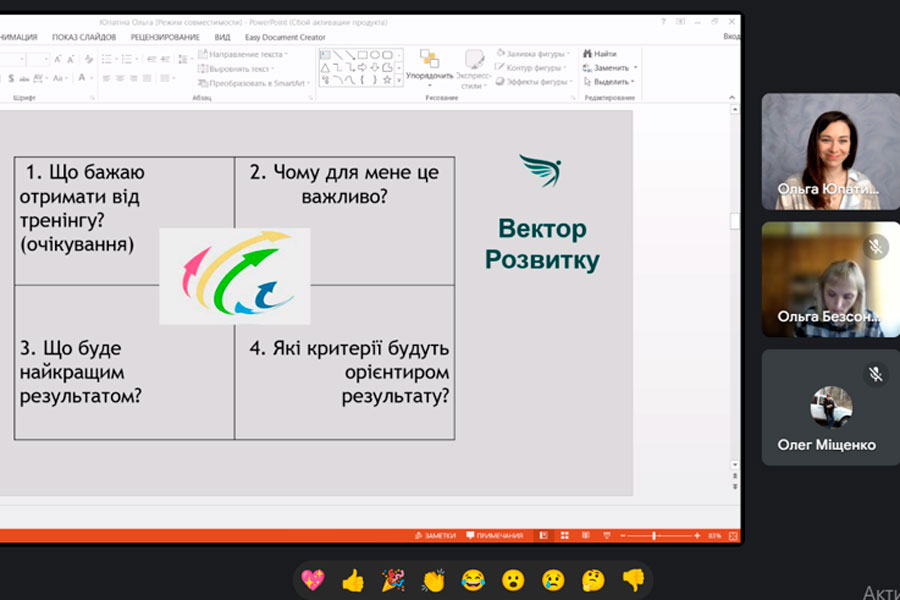Send the clapping hands reaction
Screen dimensions: 900x600
[433, 580]
